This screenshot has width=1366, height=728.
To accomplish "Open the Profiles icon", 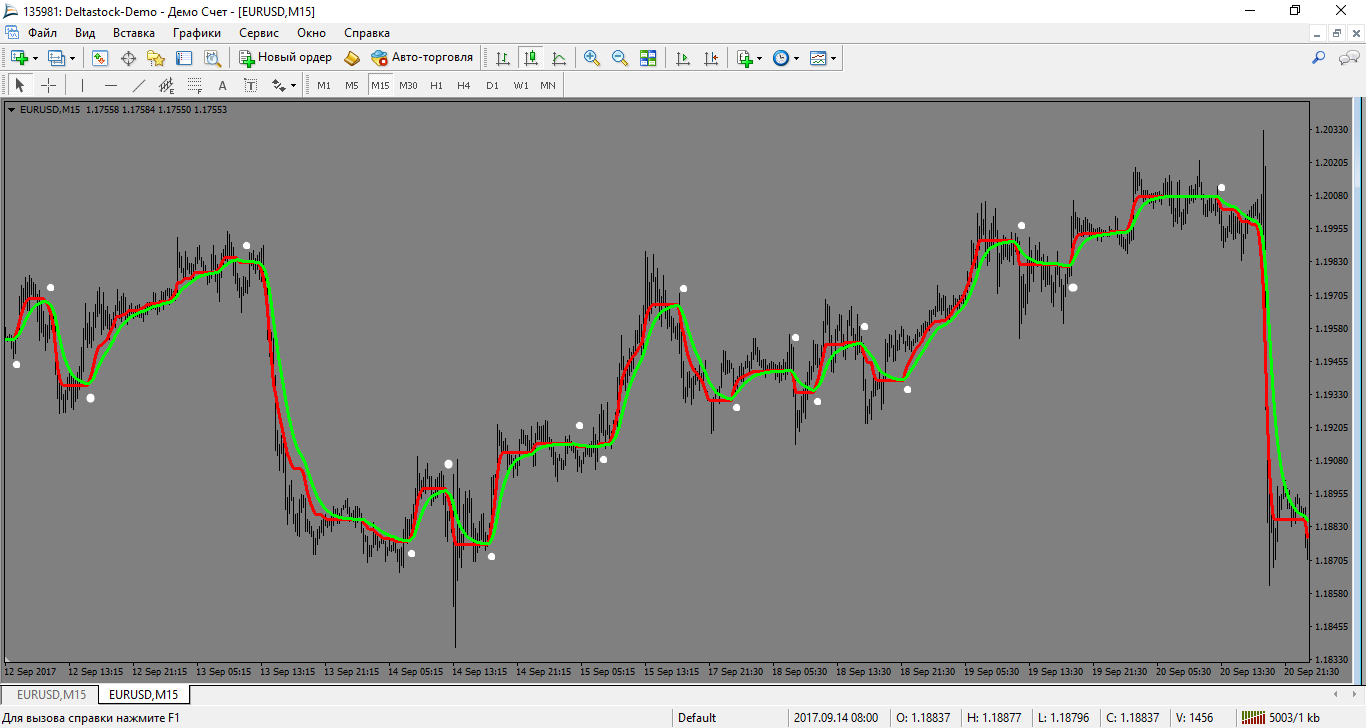I will (x=56, y=58).
